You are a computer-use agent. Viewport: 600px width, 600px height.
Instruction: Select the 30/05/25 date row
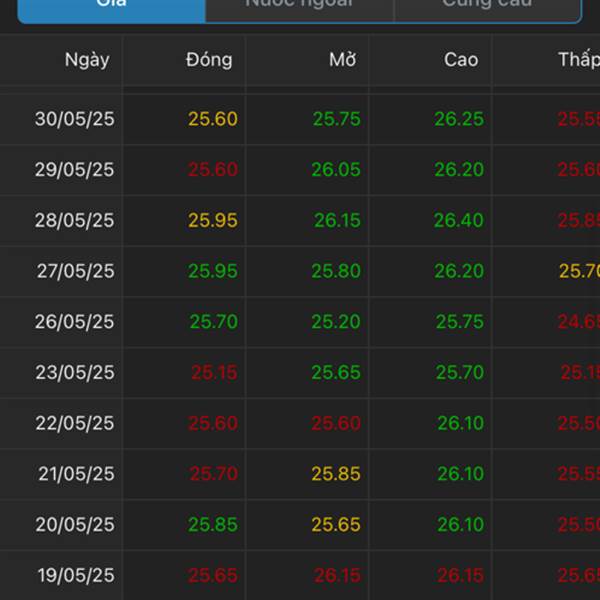coord(300,119)
